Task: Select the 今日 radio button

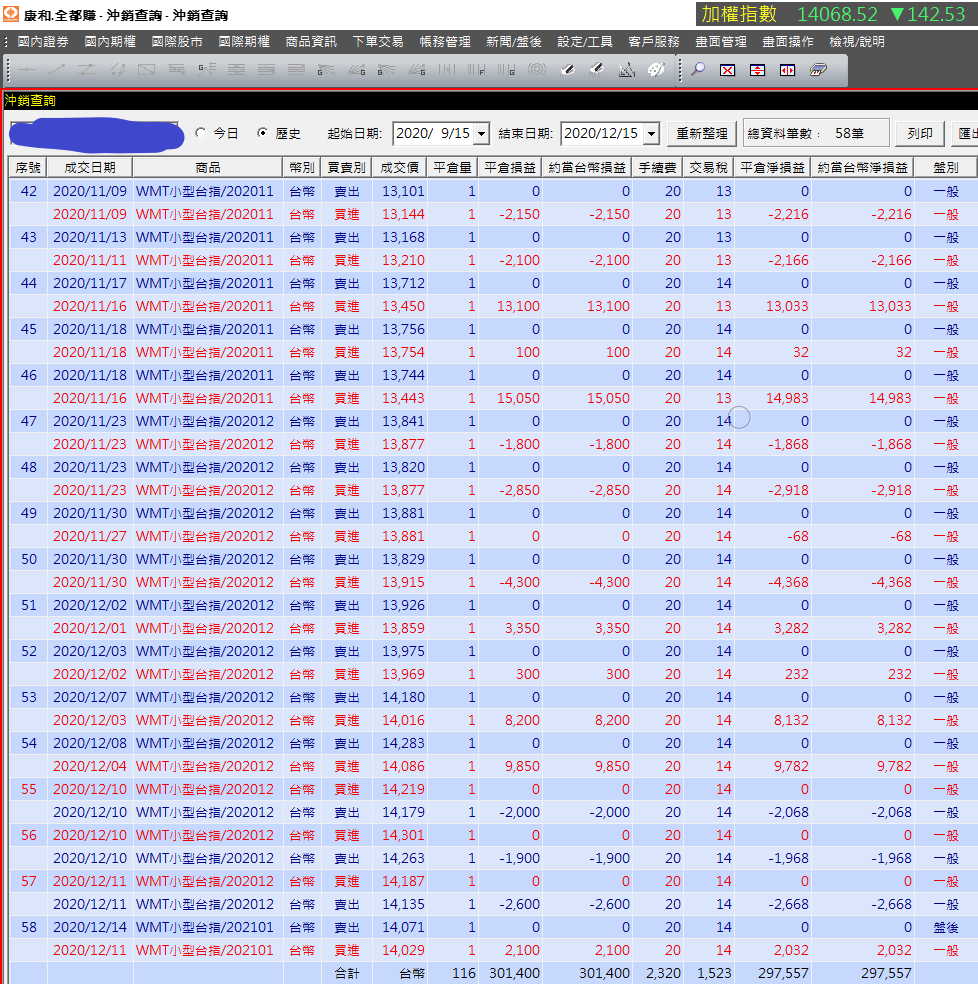Action: click(201, 133)
